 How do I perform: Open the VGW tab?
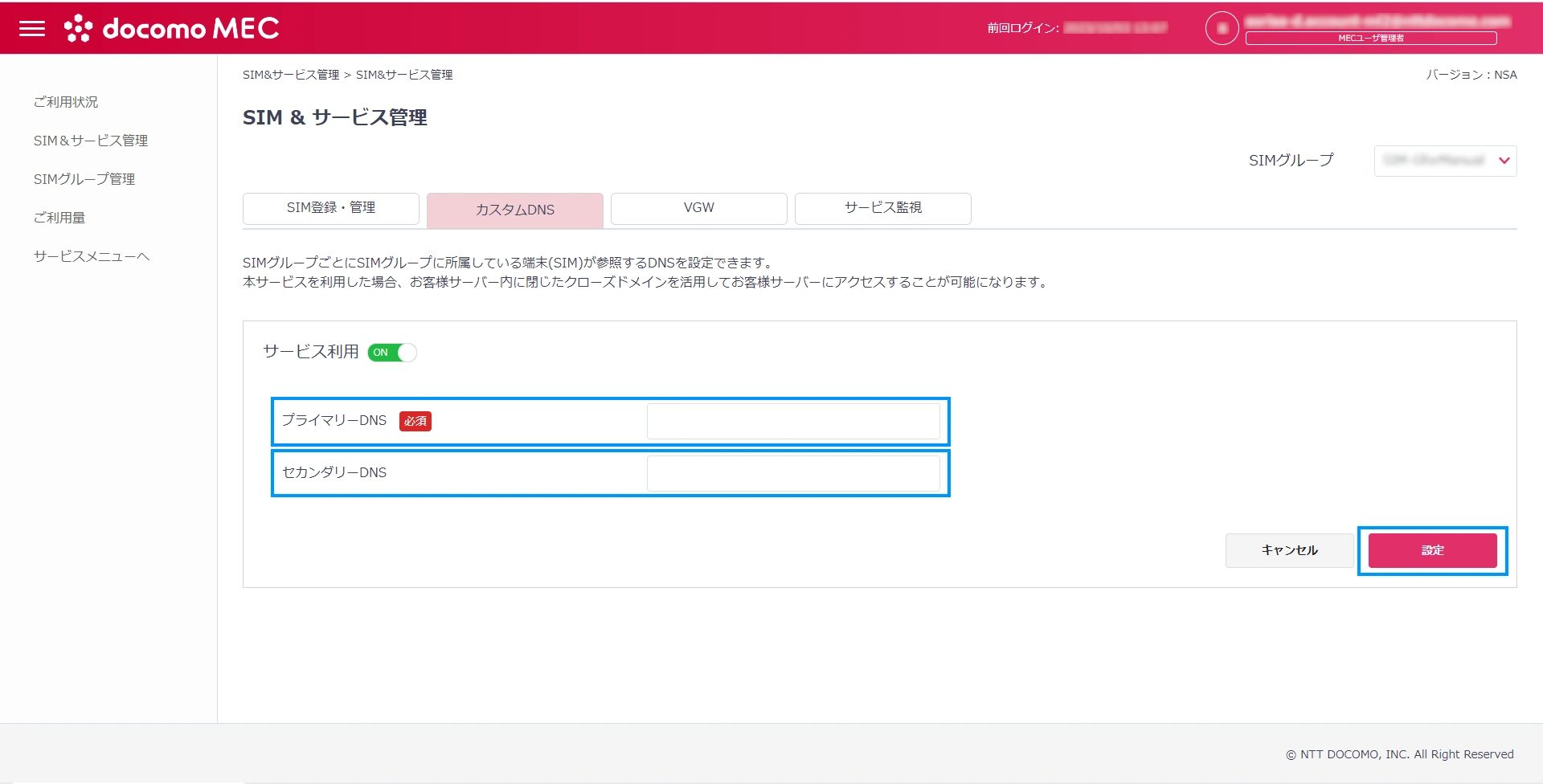point(698,208)
